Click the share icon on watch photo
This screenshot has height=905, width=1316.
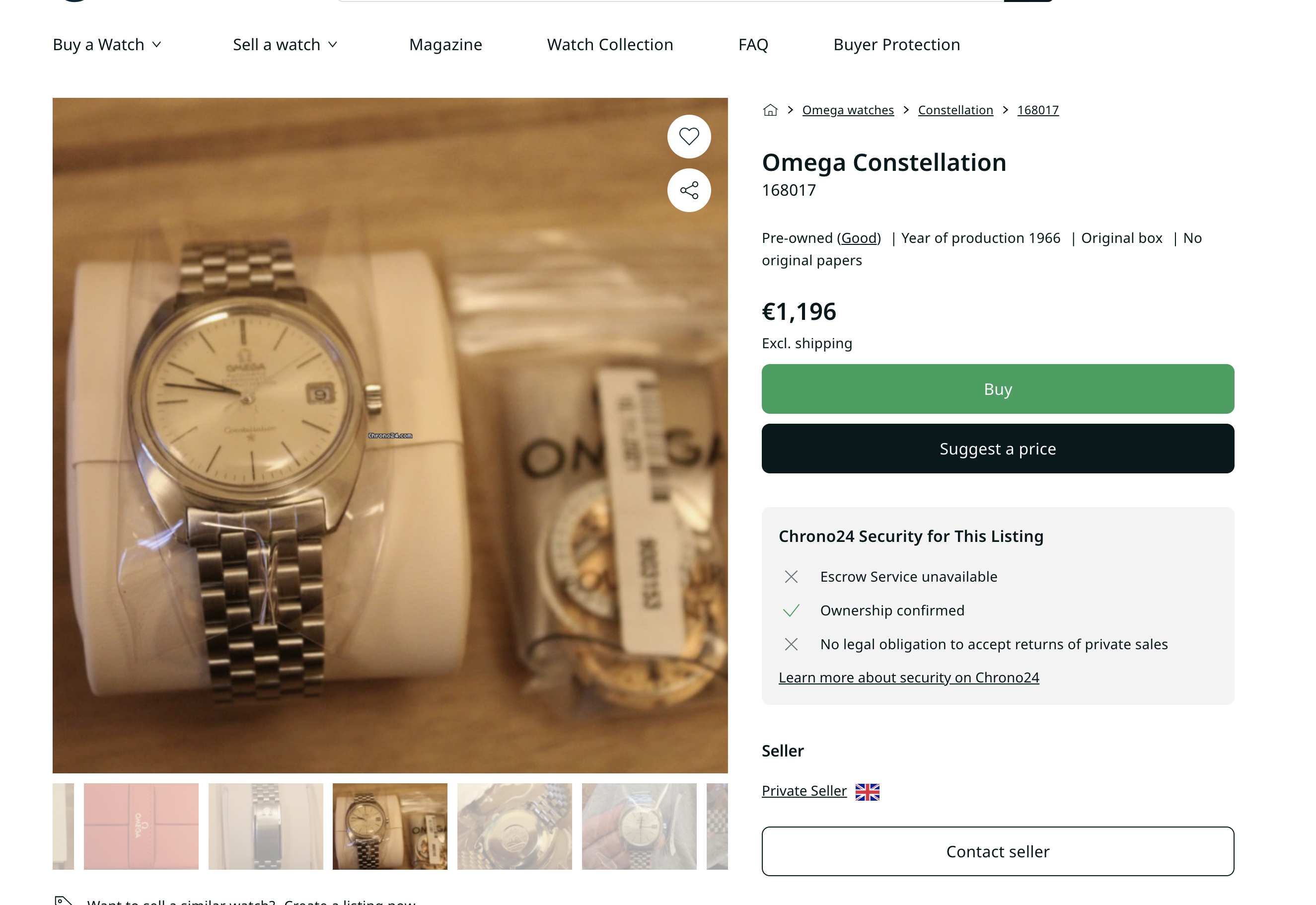click(x=689, y=191)
